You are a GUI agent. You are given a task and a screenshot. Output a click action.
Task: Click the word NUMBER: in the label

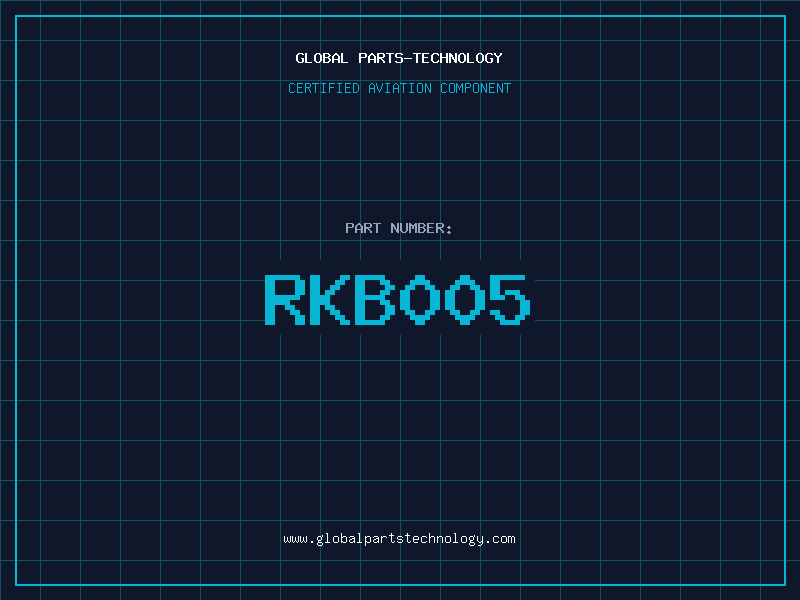(x=421, y=228)
